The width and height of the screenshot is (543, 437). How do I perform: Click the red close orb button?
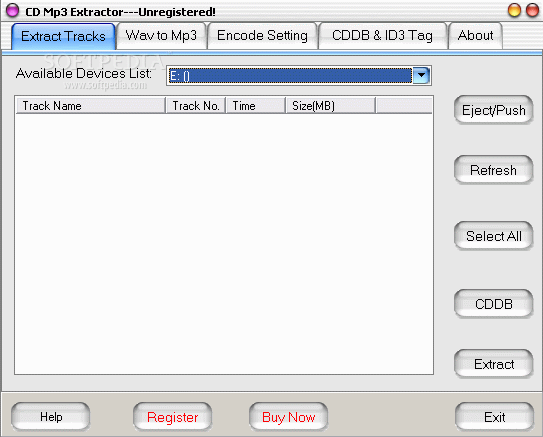[532, 10]
